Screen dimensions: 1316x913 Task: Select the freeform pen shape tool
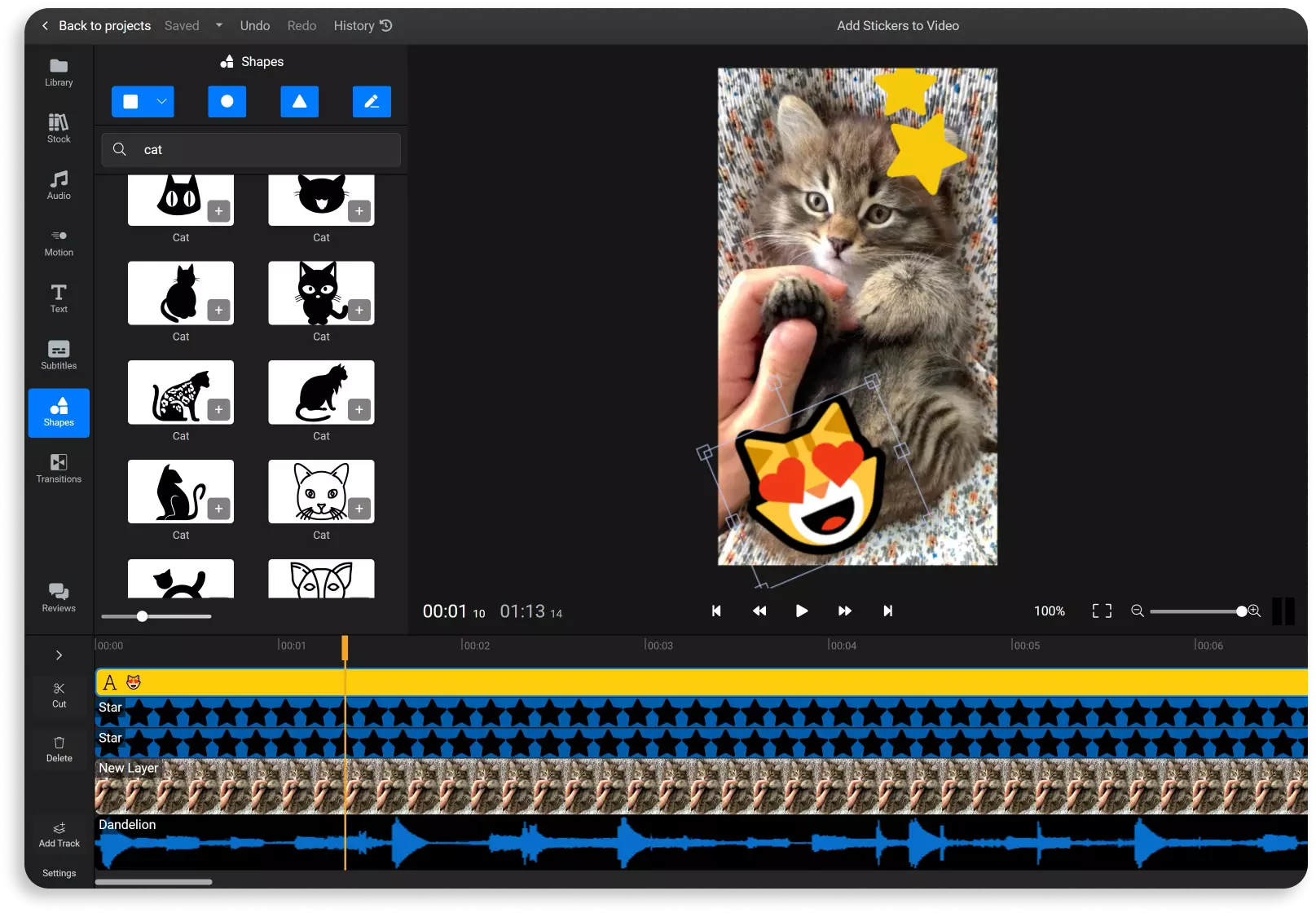click(x=372, y=101)
